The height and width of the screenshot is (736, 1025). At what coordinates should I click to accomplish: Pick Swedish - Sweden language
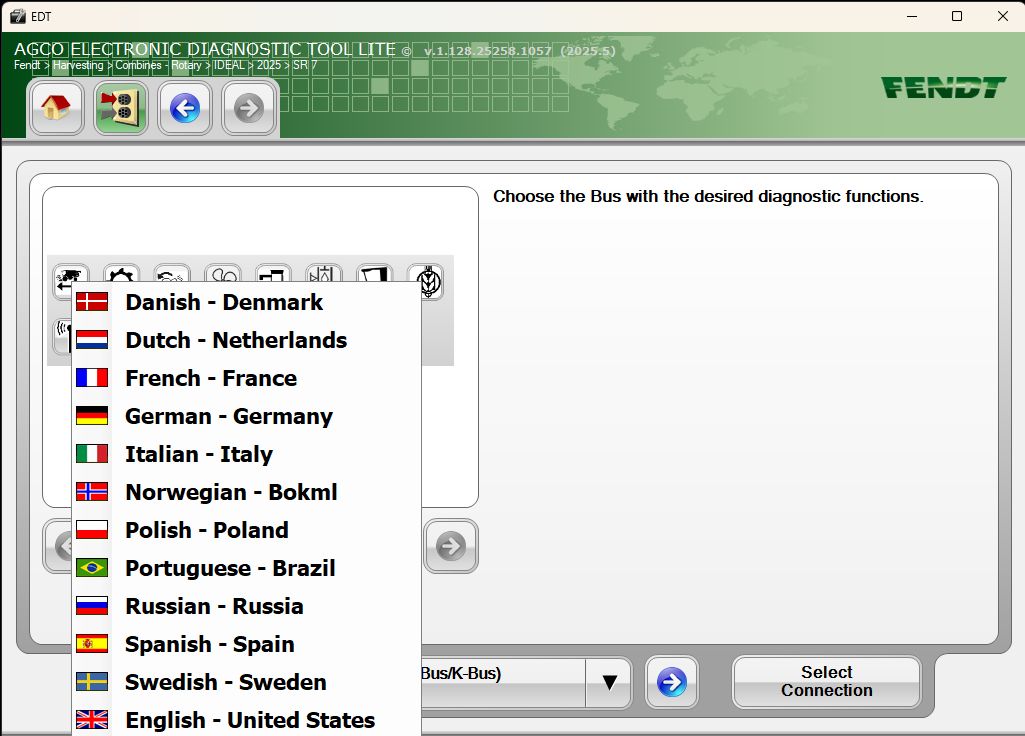tap(246, 682)
